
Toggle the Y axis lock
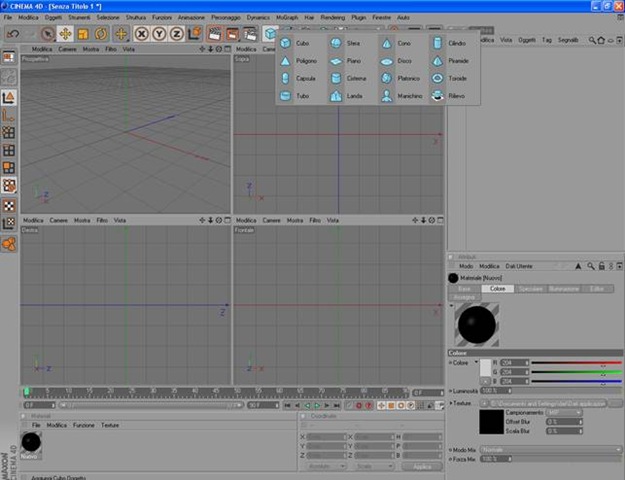coord(159,34)
